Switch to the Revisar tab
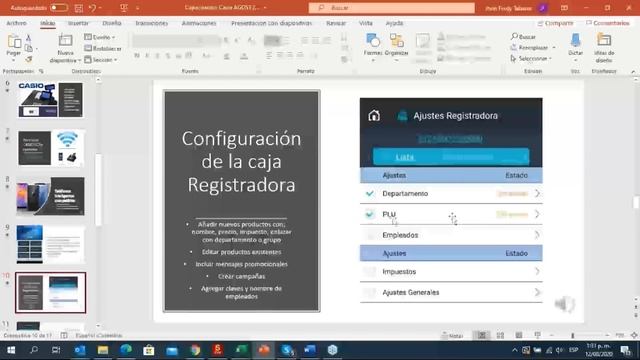640x360 pixels. (x=336, y=23)
